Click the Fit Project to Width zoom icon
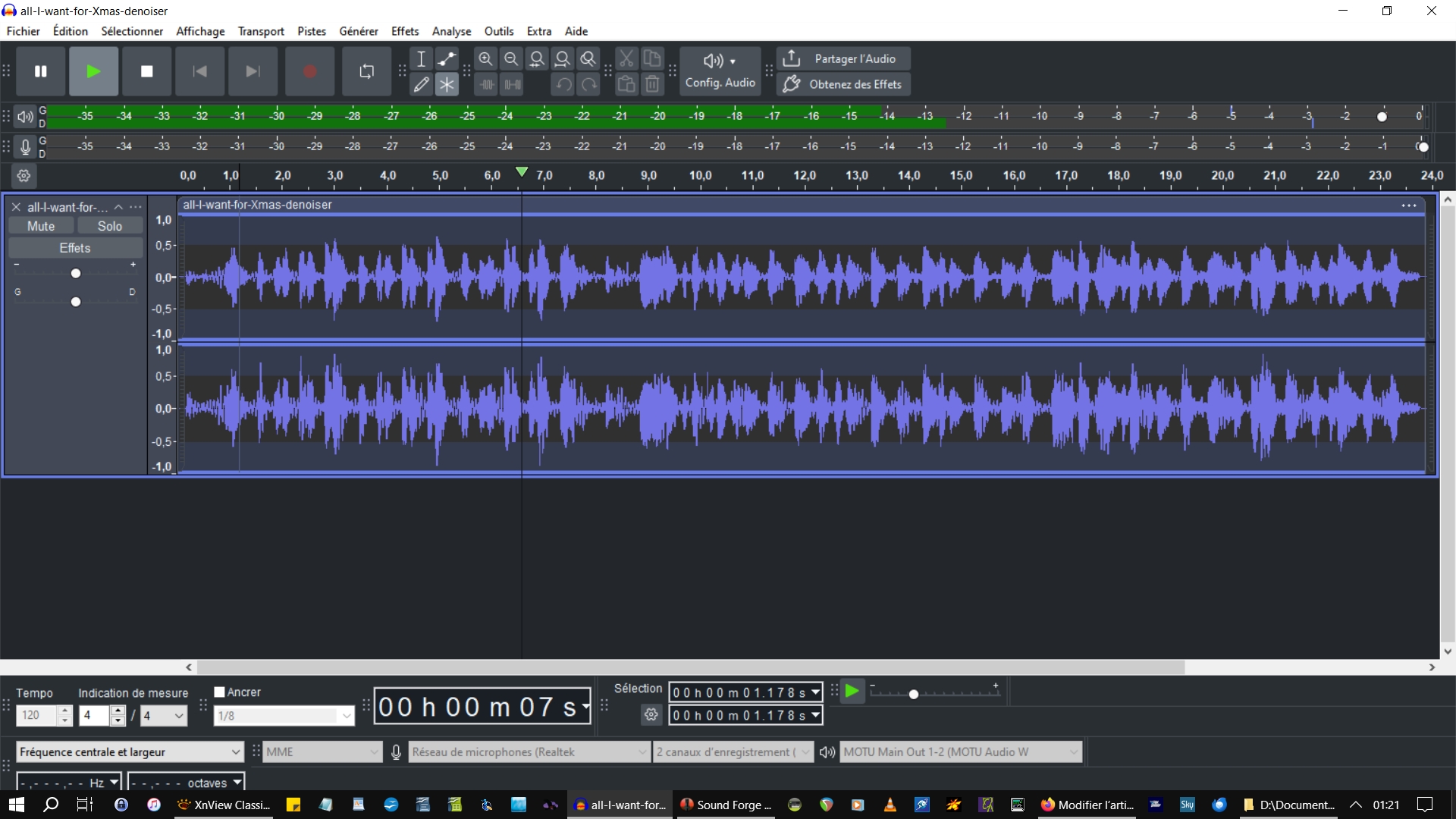Viewport: 1456px width, 819px height. tap(562, 58)
